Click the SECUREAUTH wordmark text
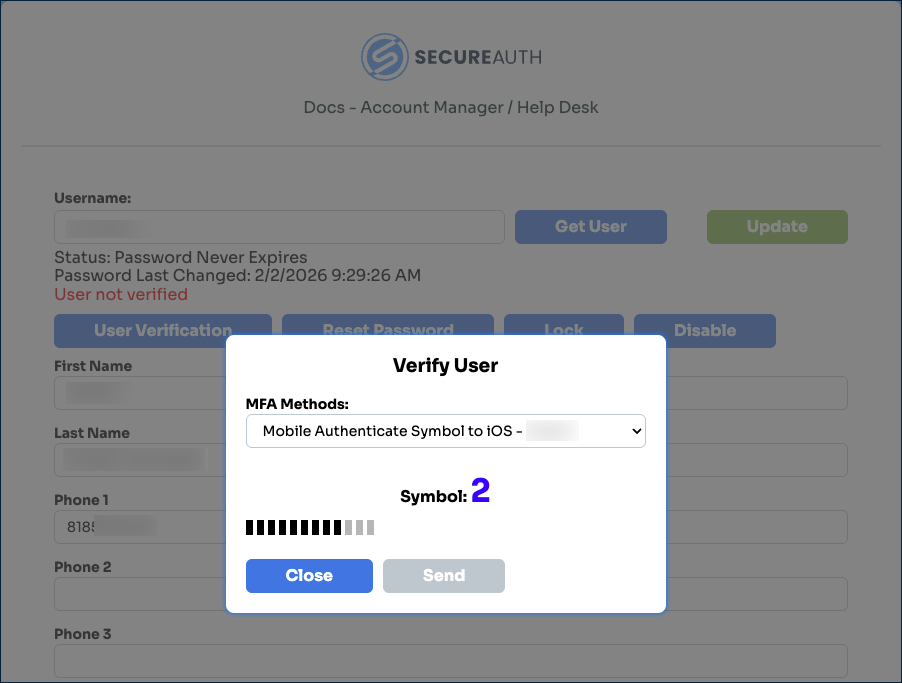This screenshot has width=902, height=683. [478, 57]
